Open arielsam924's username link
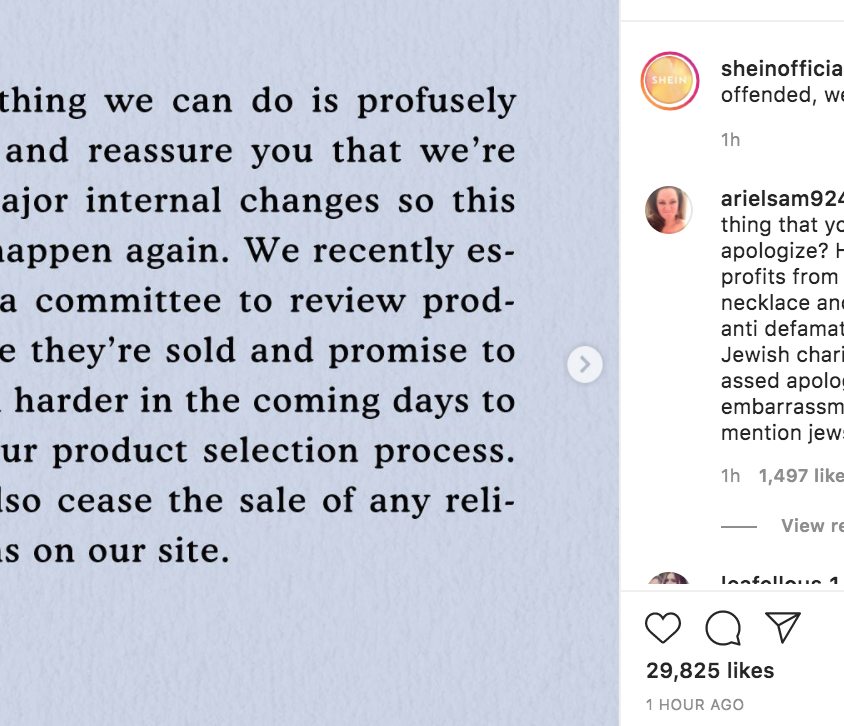Screen dimensions: 844x726 [x=782, y=199]
